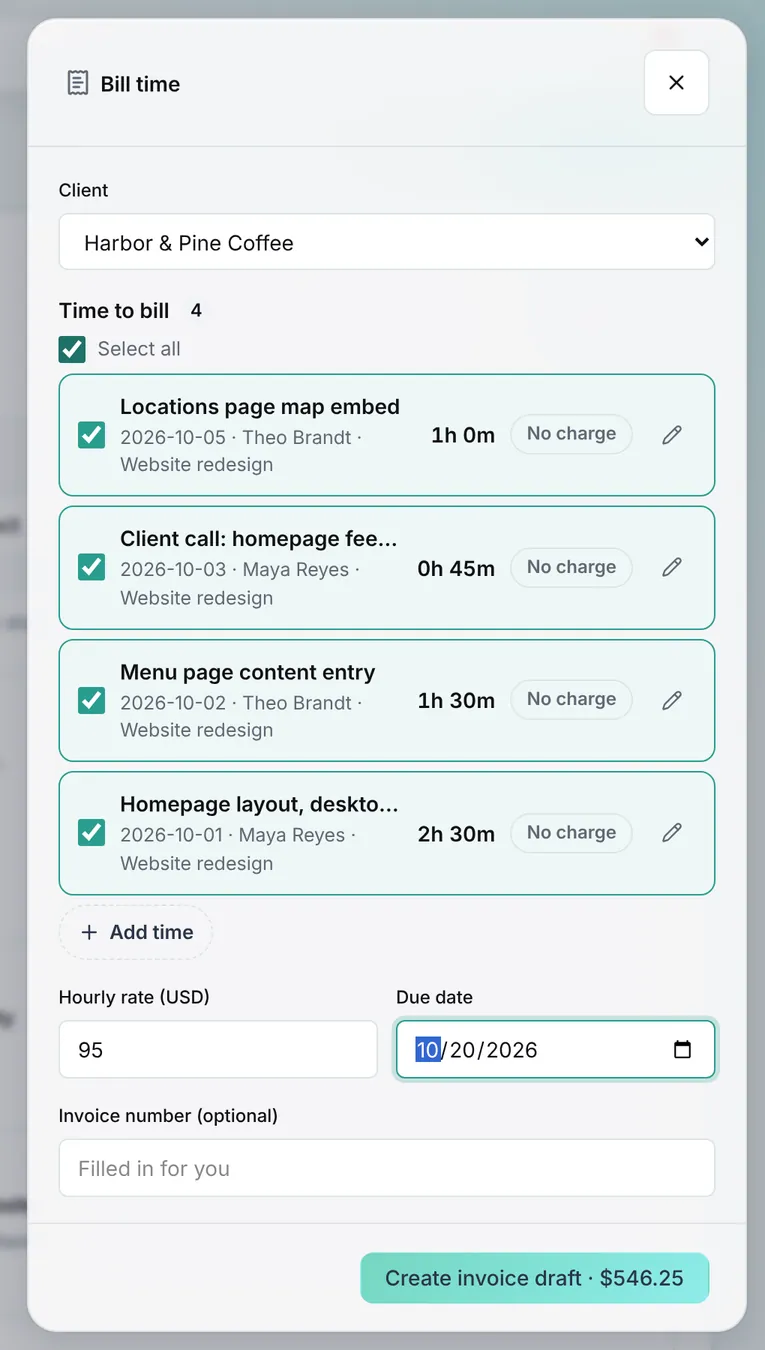The height and width of the screenshot is (1350, 765).
Task: Click the receipt icon beside Bill time
Action: point(77,83)
